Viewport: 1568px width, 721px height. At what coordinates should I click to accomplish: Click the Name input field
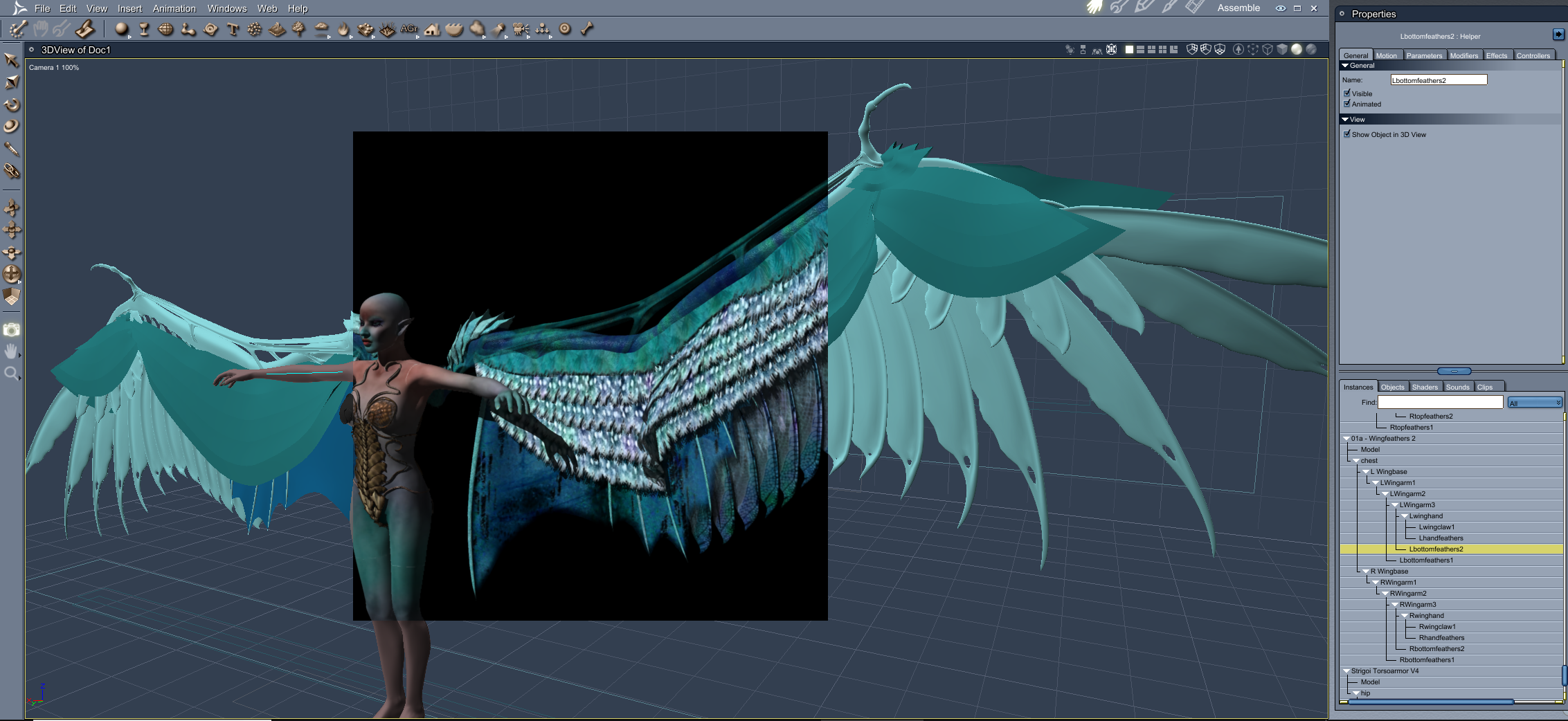pyautogui.click(x=1439, y=80)
